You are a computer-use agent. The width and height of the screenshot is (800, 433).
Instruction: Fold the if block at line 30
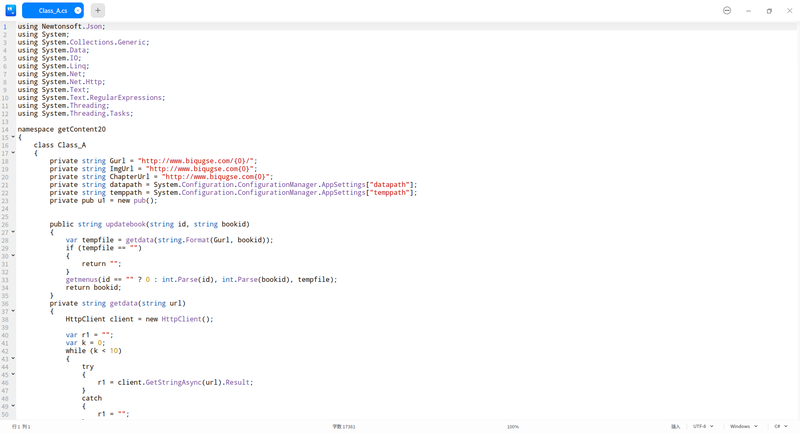[13, 256]
